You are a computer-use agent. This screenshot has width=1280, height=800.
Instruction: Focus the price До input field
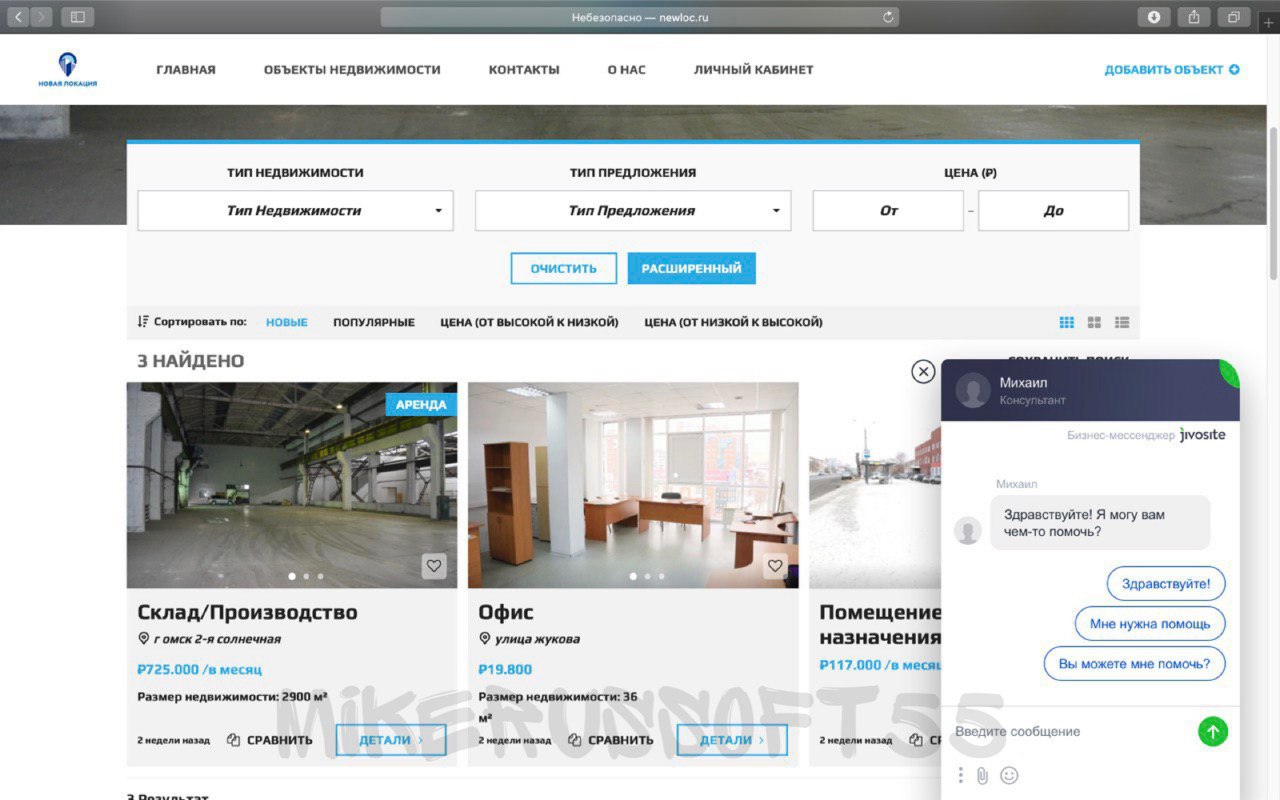click(1054, 211)
